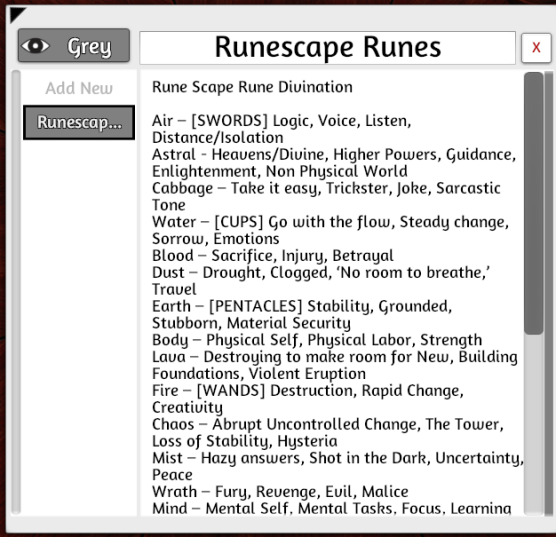Click the line starting 'Mind – Mental Self'
The width and height of the screenshot is (556, 537).
tap(332, 509)
